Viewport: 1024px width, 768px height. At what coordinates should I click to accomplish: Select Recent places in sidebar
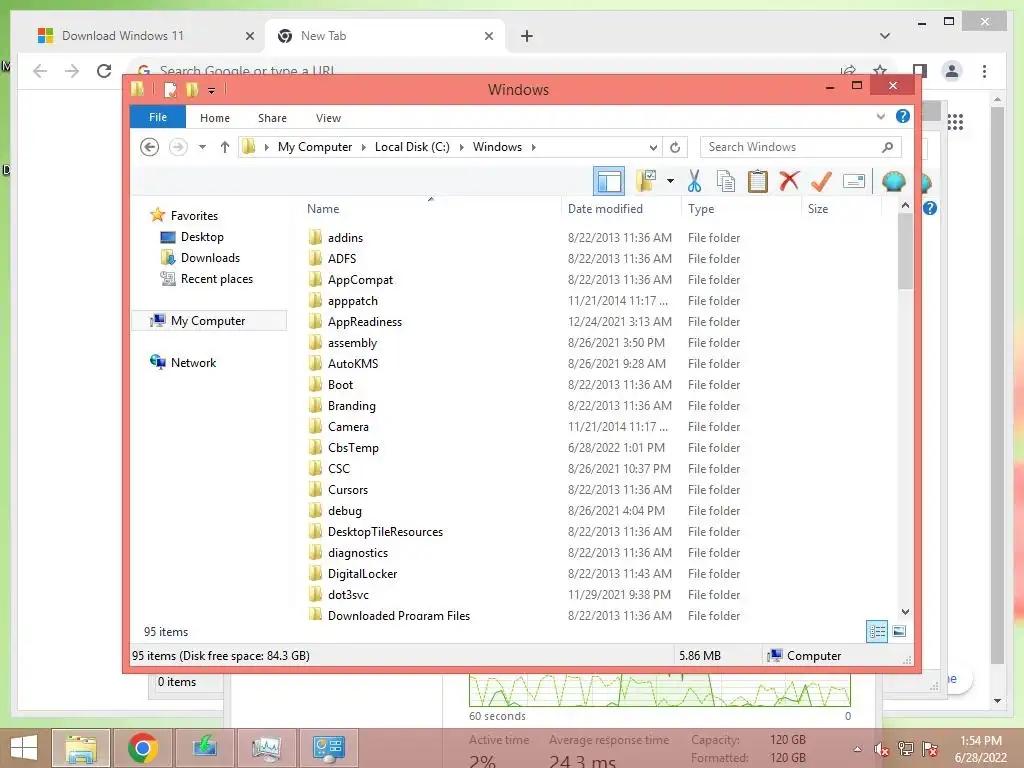coord(216,278)
